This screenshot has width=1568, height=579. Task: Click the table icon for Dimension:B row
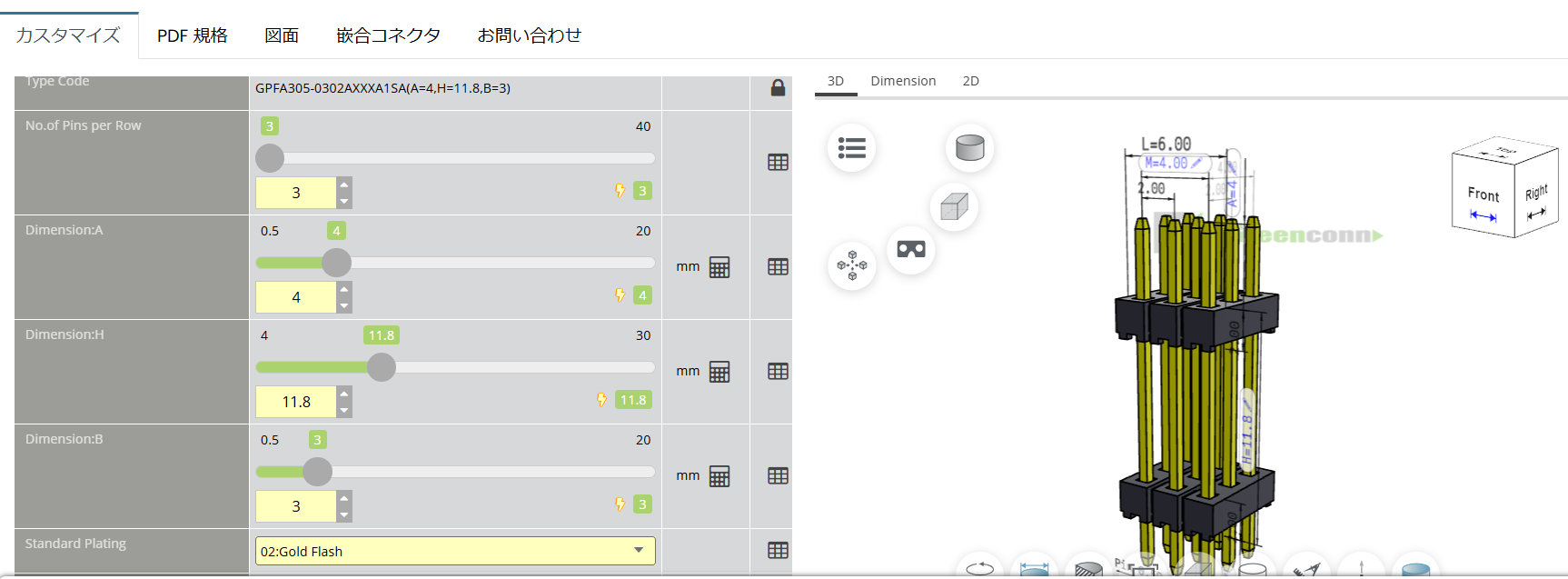pos(778,476)
